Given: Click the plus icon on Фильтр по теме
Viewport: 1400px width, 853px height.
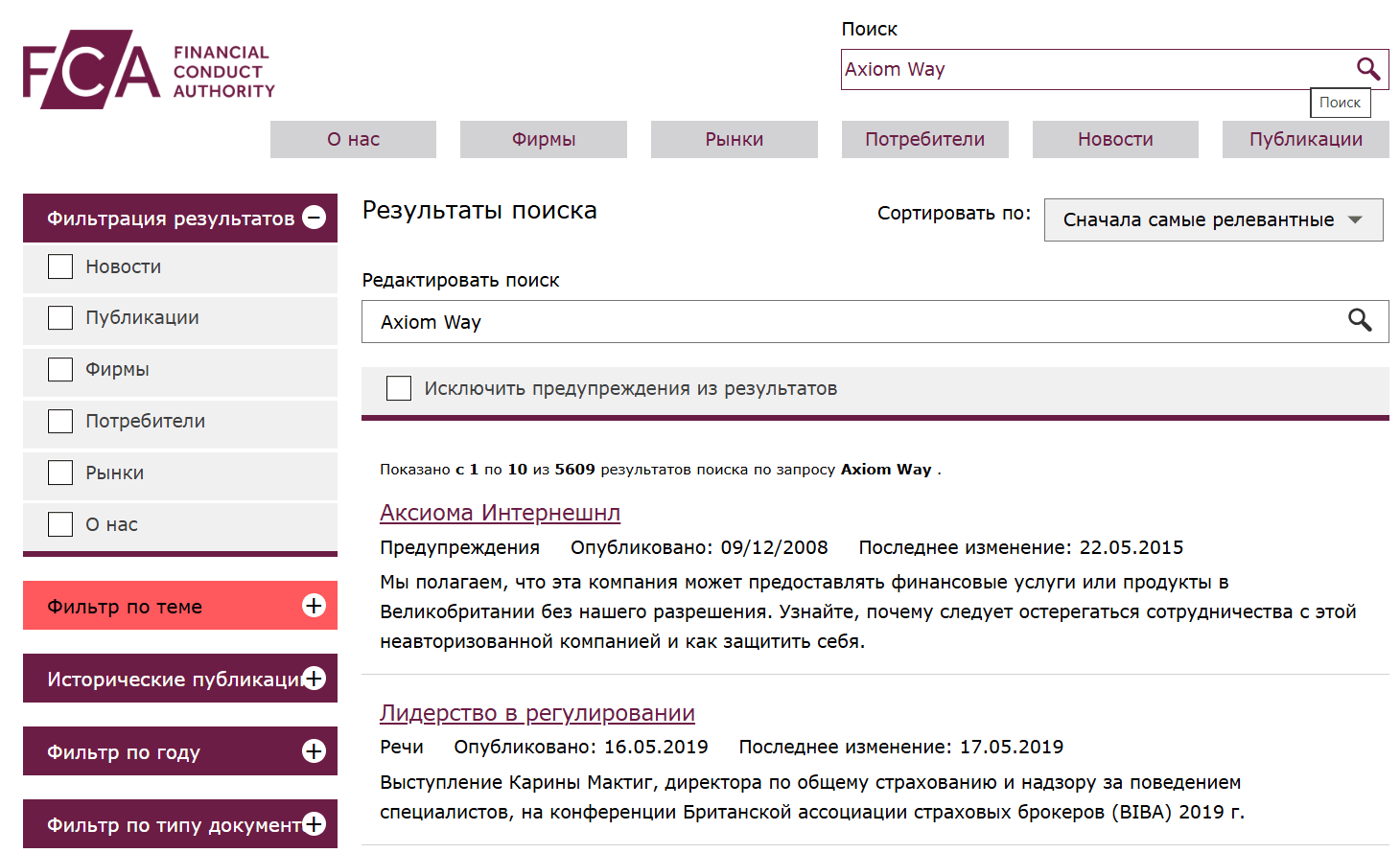Looking at the screenshot, I should tap(315, 606).
